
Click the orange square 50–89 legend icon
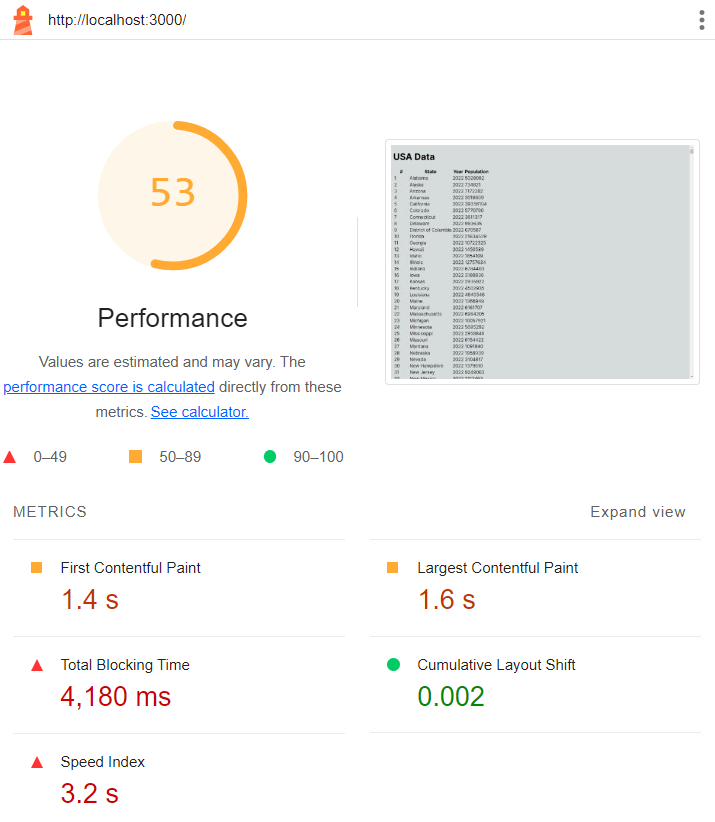[135, 457]
